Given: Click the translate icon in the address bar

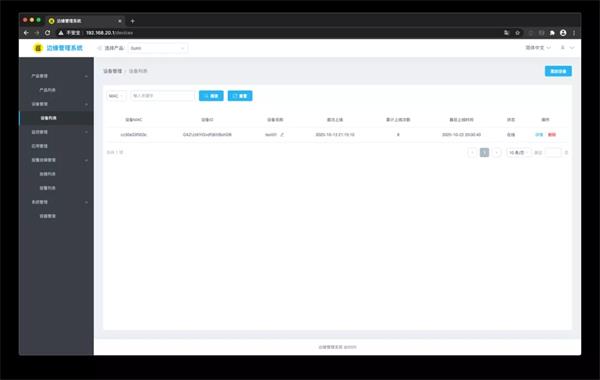Looking at the screenshot, I should coord(506,33).
